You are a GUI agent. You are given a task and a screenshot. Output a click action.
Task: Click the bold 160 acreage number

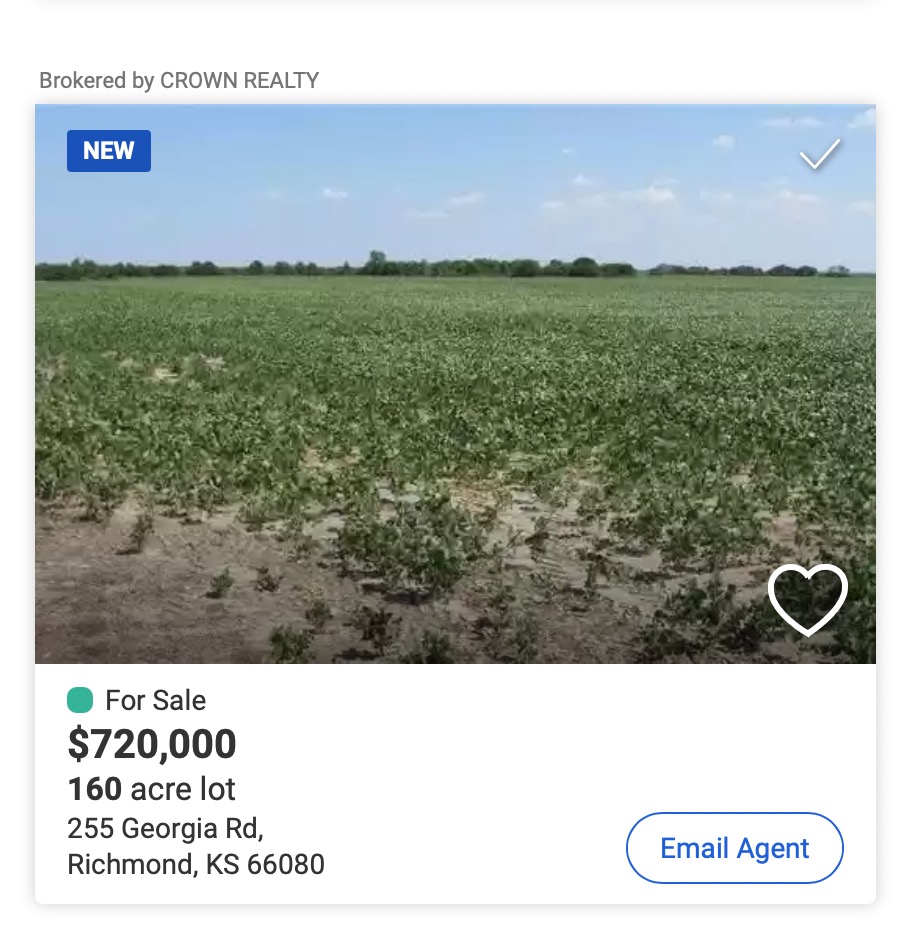(94, 789)
